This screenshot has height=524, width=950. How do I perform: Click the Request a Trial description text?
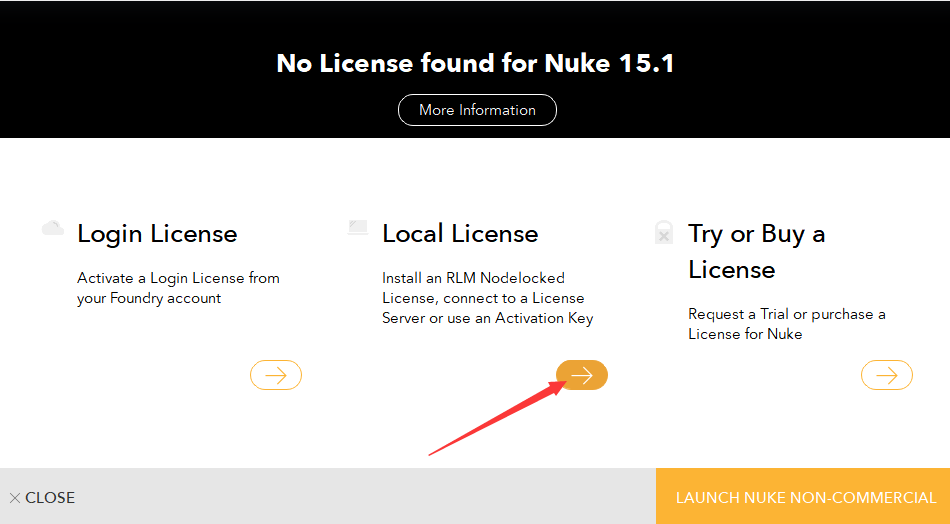point(786,324)
